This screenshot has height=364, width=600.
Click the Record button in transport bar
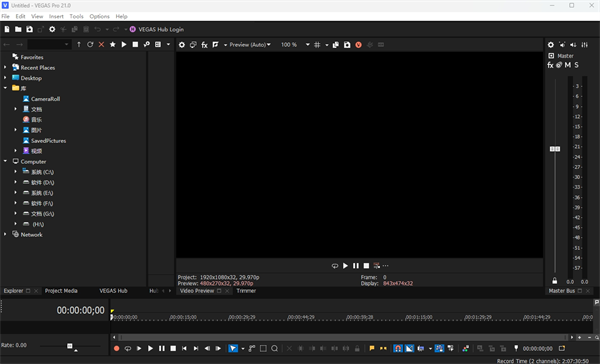117,348
